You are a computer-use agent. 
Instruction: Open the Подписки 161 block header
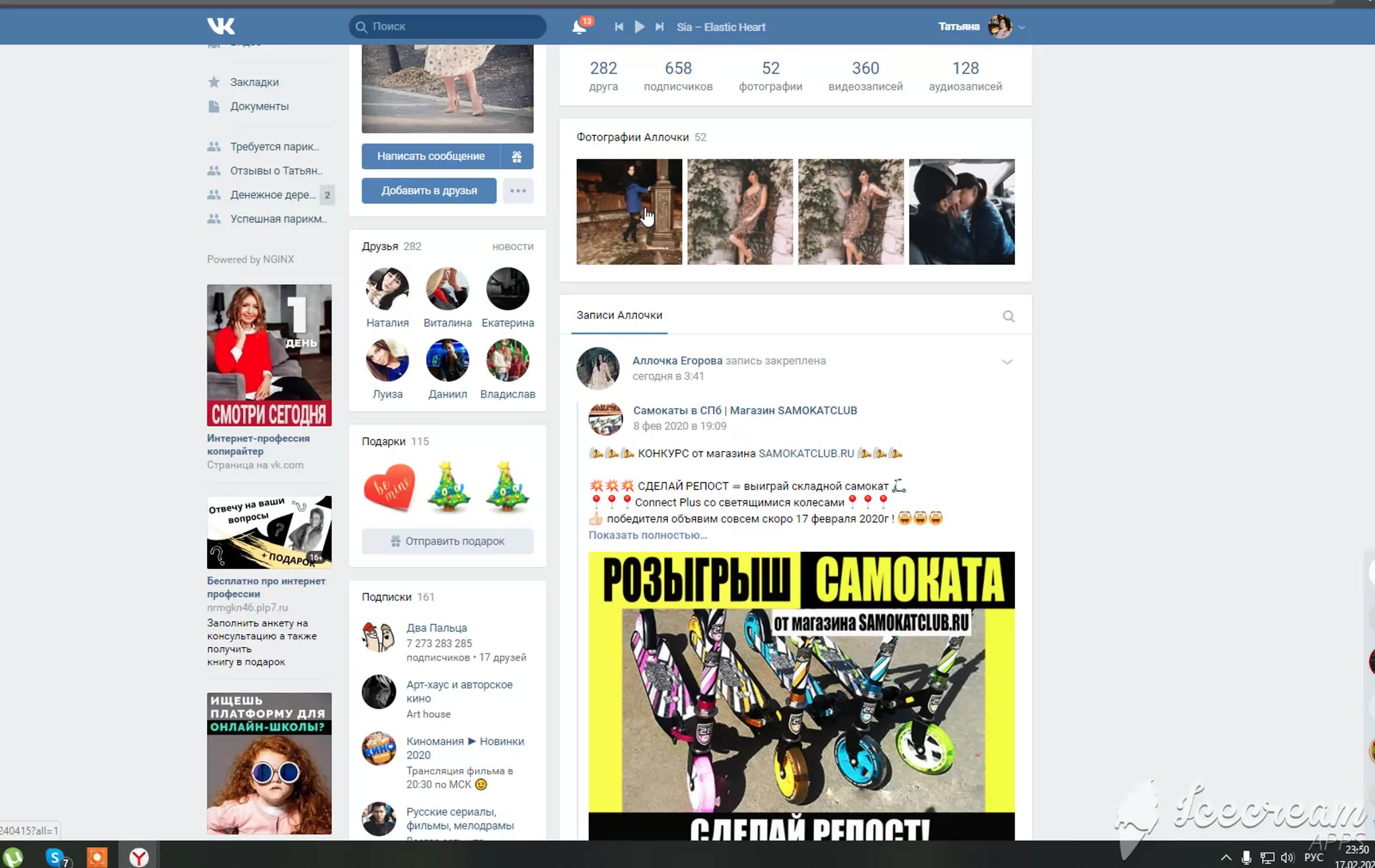click(x=397, y=597)
